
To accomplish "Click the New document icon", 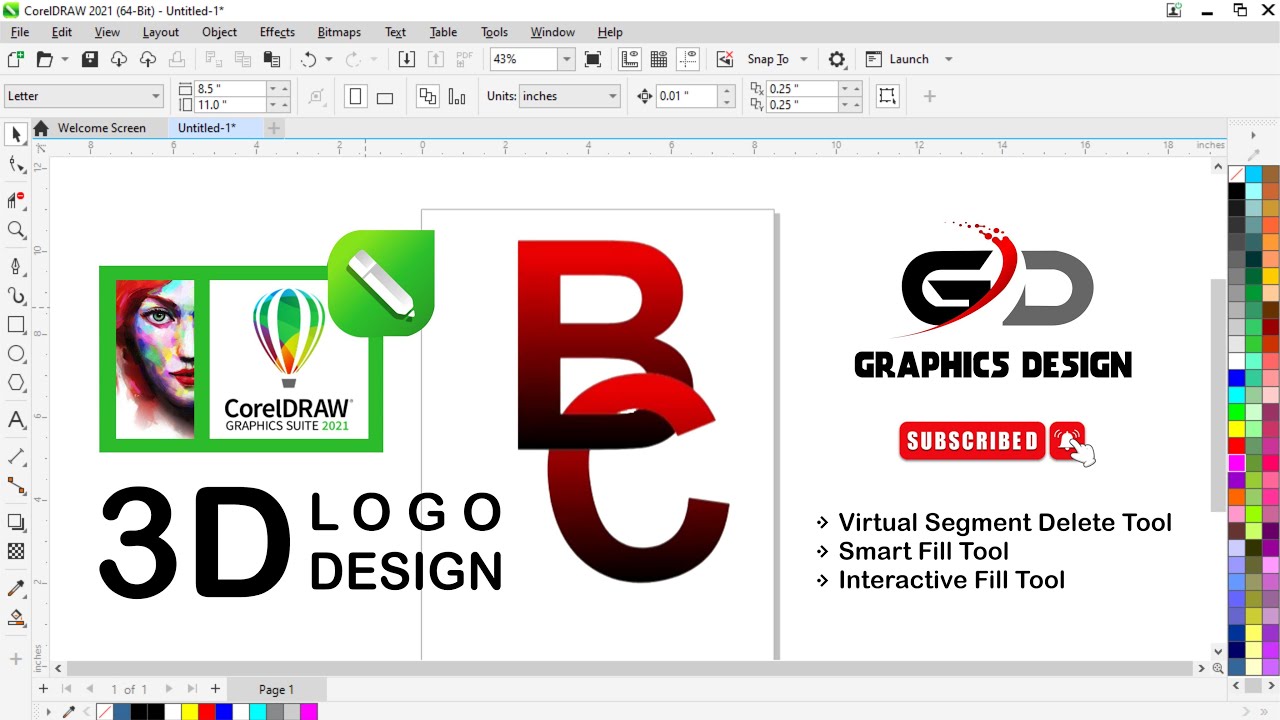I will click(15, 59).
